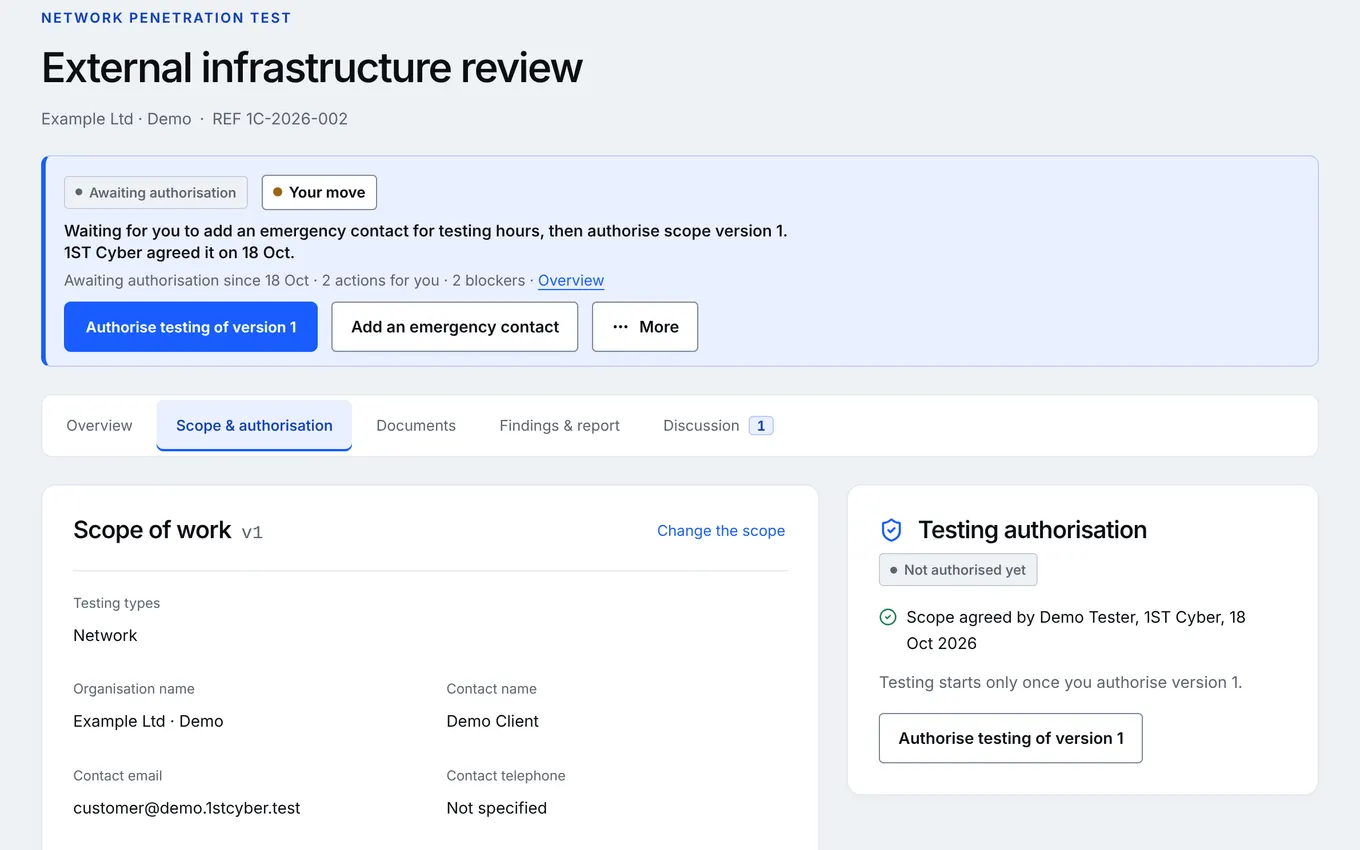Click the blue Authorise testing of version 1 button
This screenshot has height=850, width=1360.
click(191, 327)
